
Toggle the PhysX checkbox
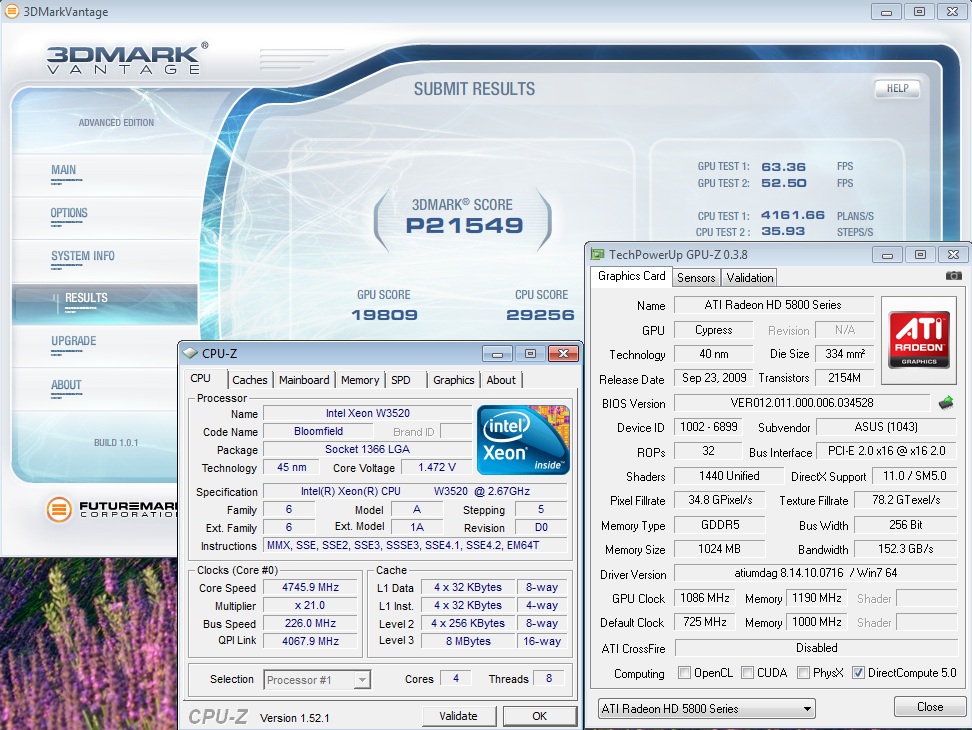pyautogui.click(x=803, y=672)
